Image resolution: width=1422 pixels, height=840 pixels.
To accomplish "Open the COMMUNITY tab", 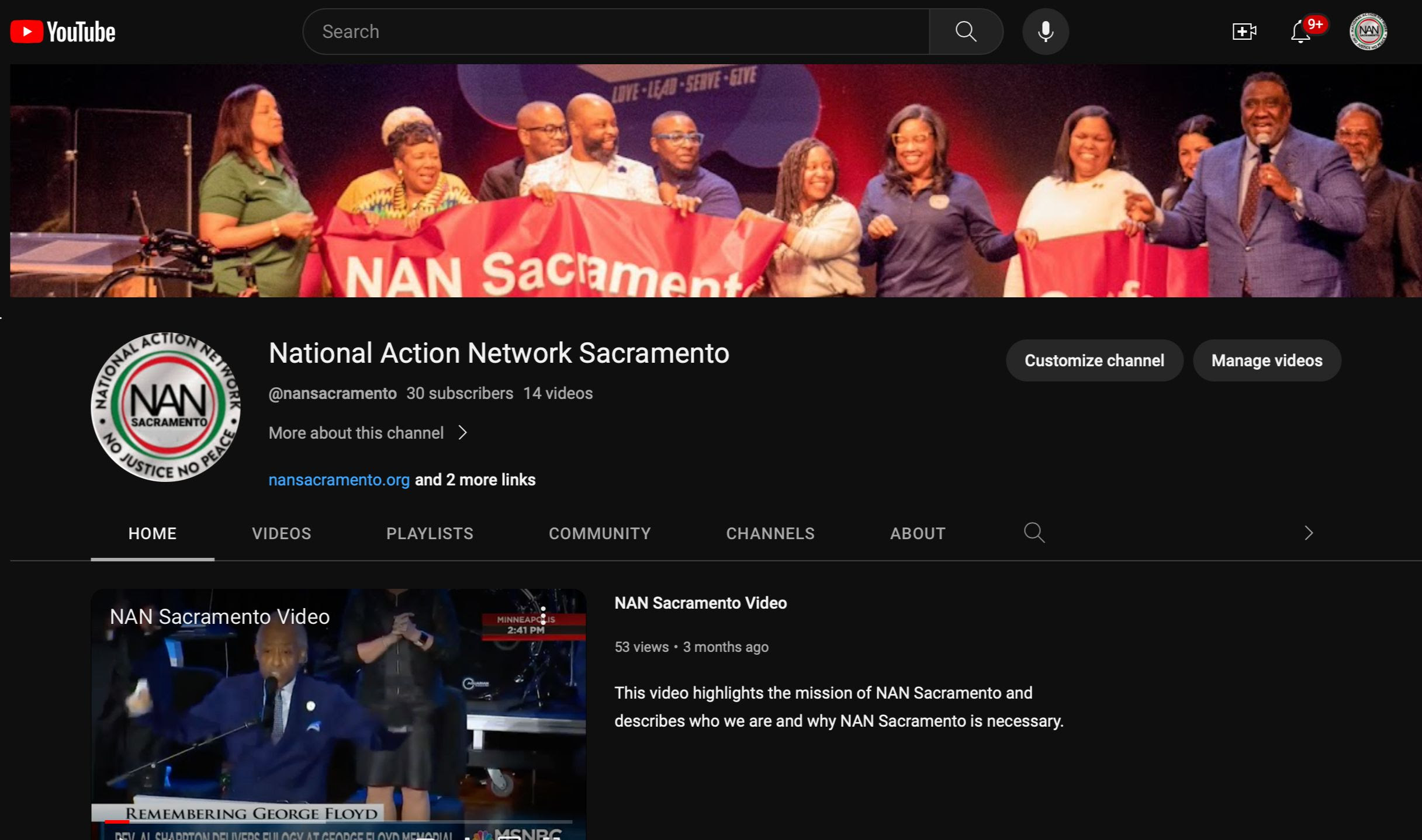I will pyautogui.click(x=600, y=533).
